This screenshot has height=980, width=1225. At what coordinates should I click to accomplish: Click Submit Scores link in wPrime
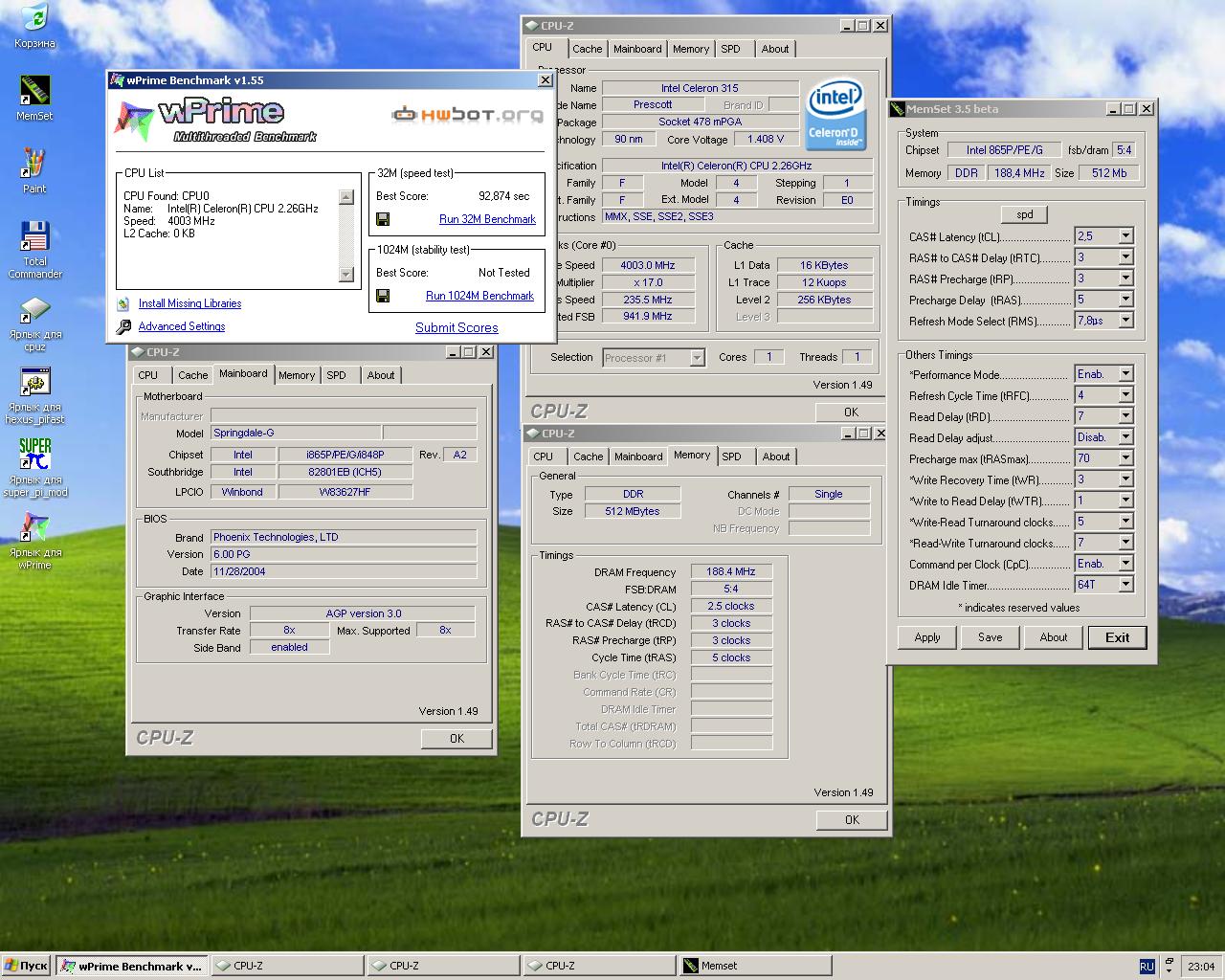(457, 327)
